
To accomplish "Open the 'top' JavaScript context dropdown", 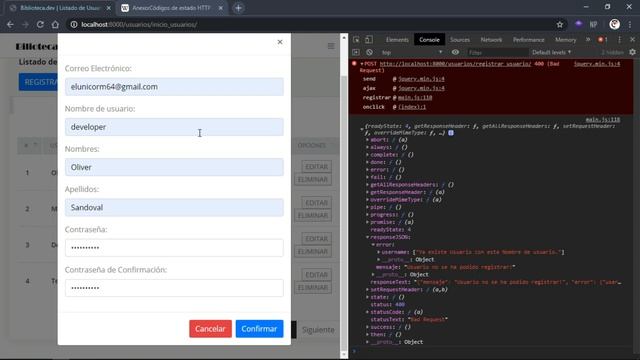I will tap(411, 52).
